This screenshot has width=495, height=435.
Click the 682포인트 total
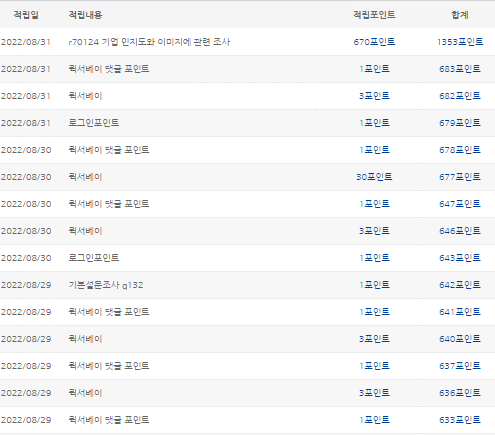coord(460,96)
